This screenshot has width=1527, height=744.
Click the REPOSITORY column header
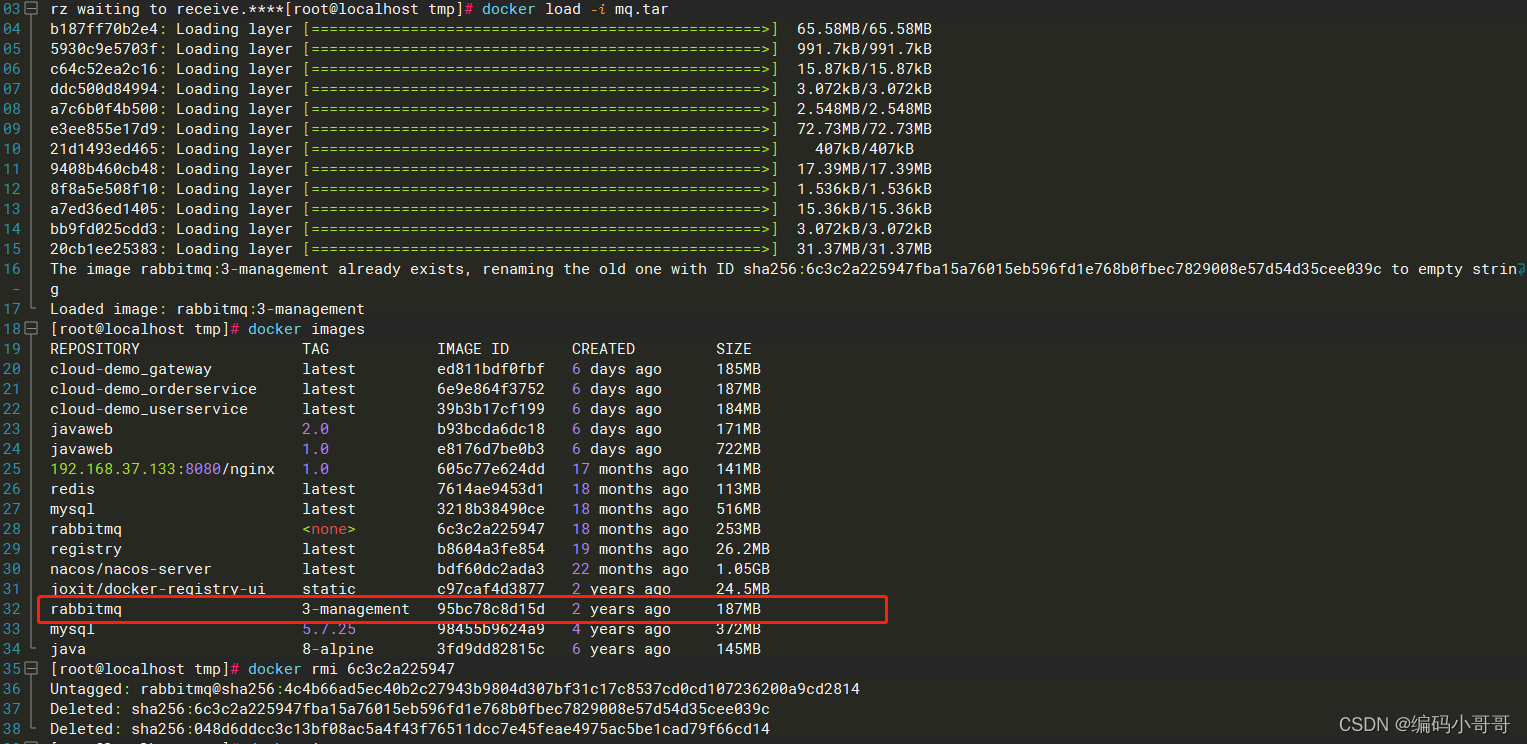pos(95,349)
